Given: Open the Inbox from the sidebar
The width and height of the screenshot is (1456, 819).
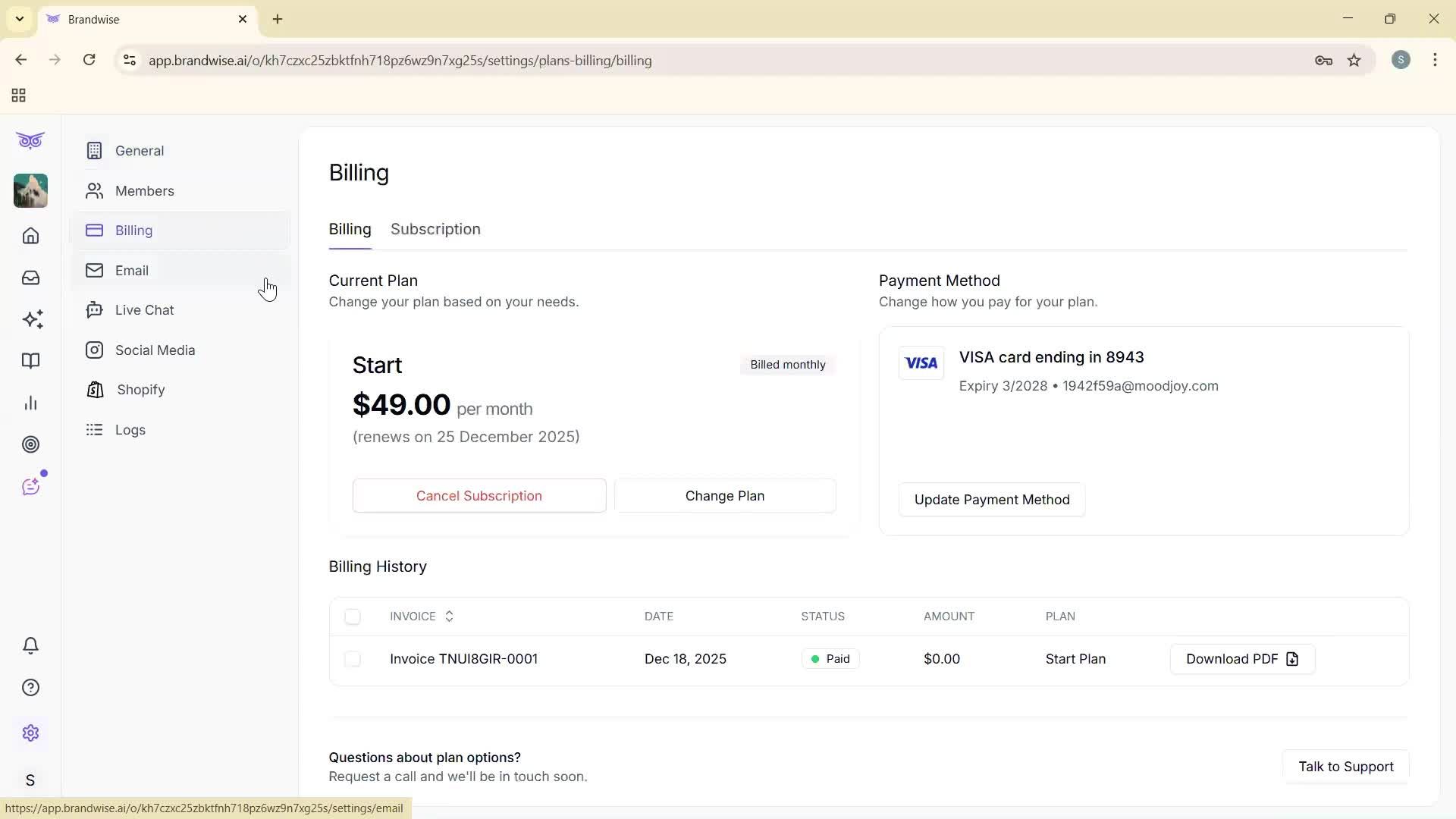Looking at the screenshot, I should [x=30, y=278].
